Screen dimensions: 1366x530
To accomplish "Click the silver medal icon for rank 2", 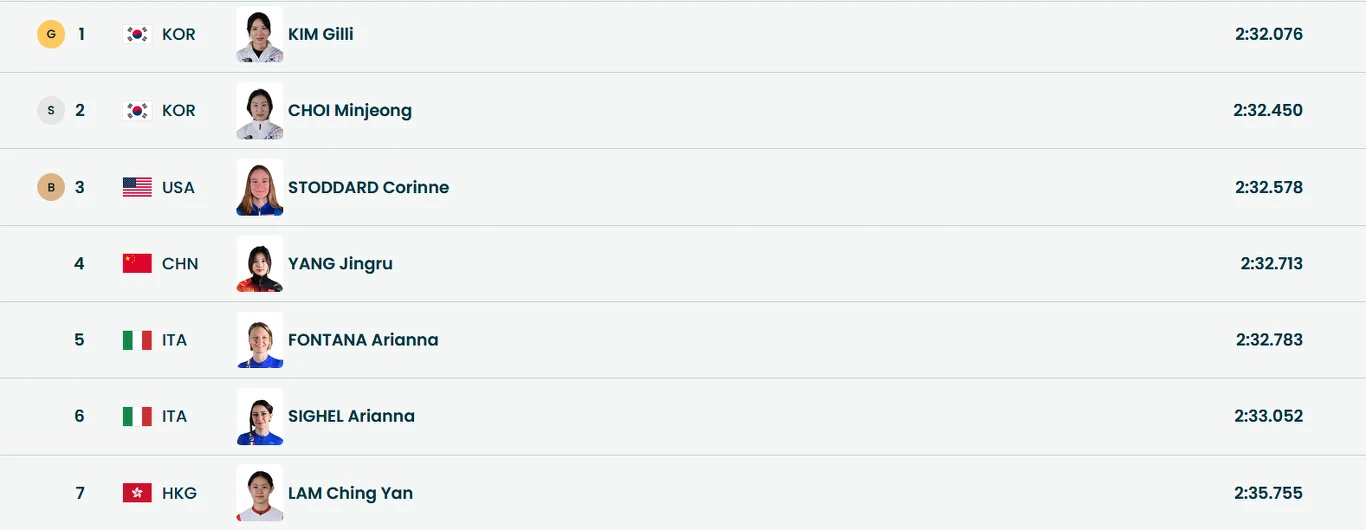I will click(51, 110).
